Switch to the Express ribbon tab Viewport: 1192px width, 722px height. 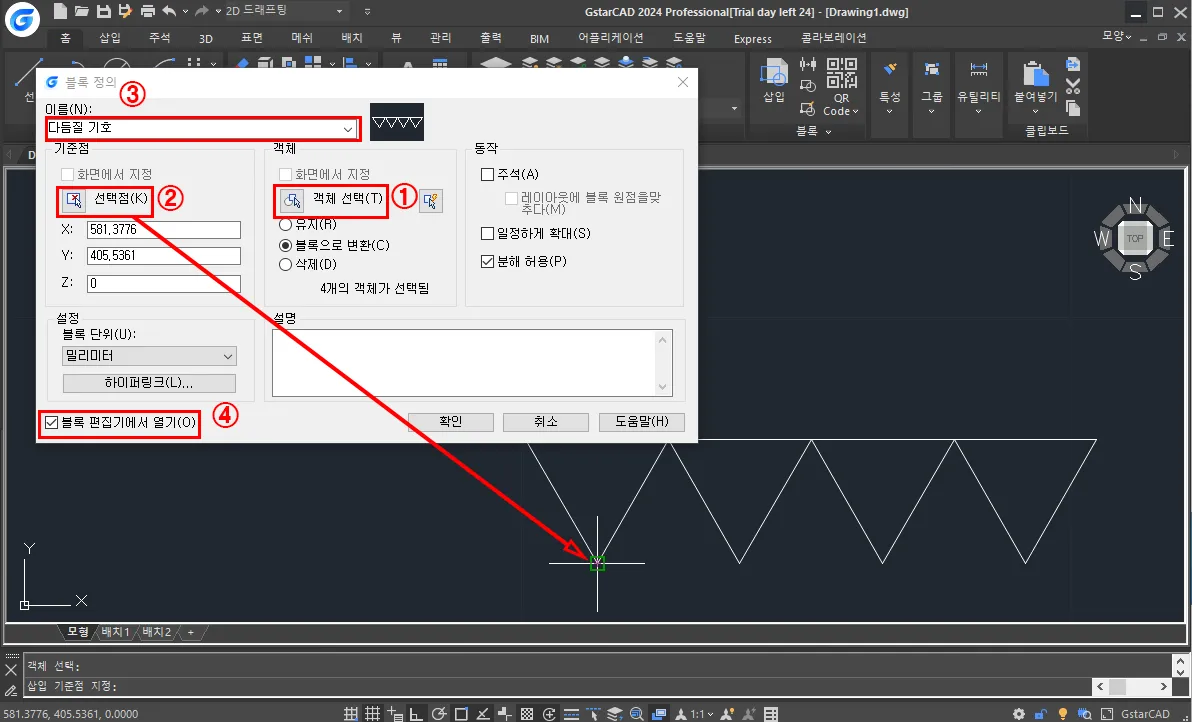753,38
